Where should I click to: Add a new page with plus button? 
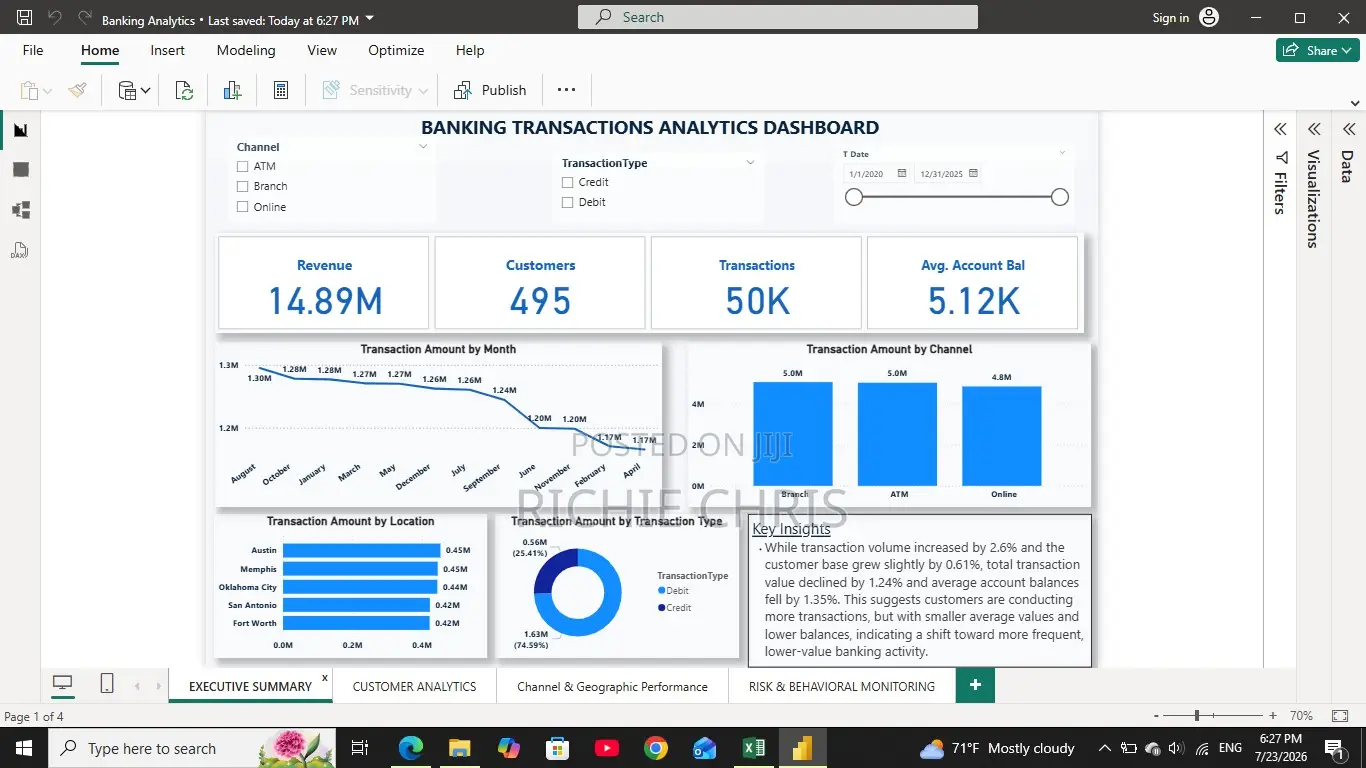pos(975,685)
